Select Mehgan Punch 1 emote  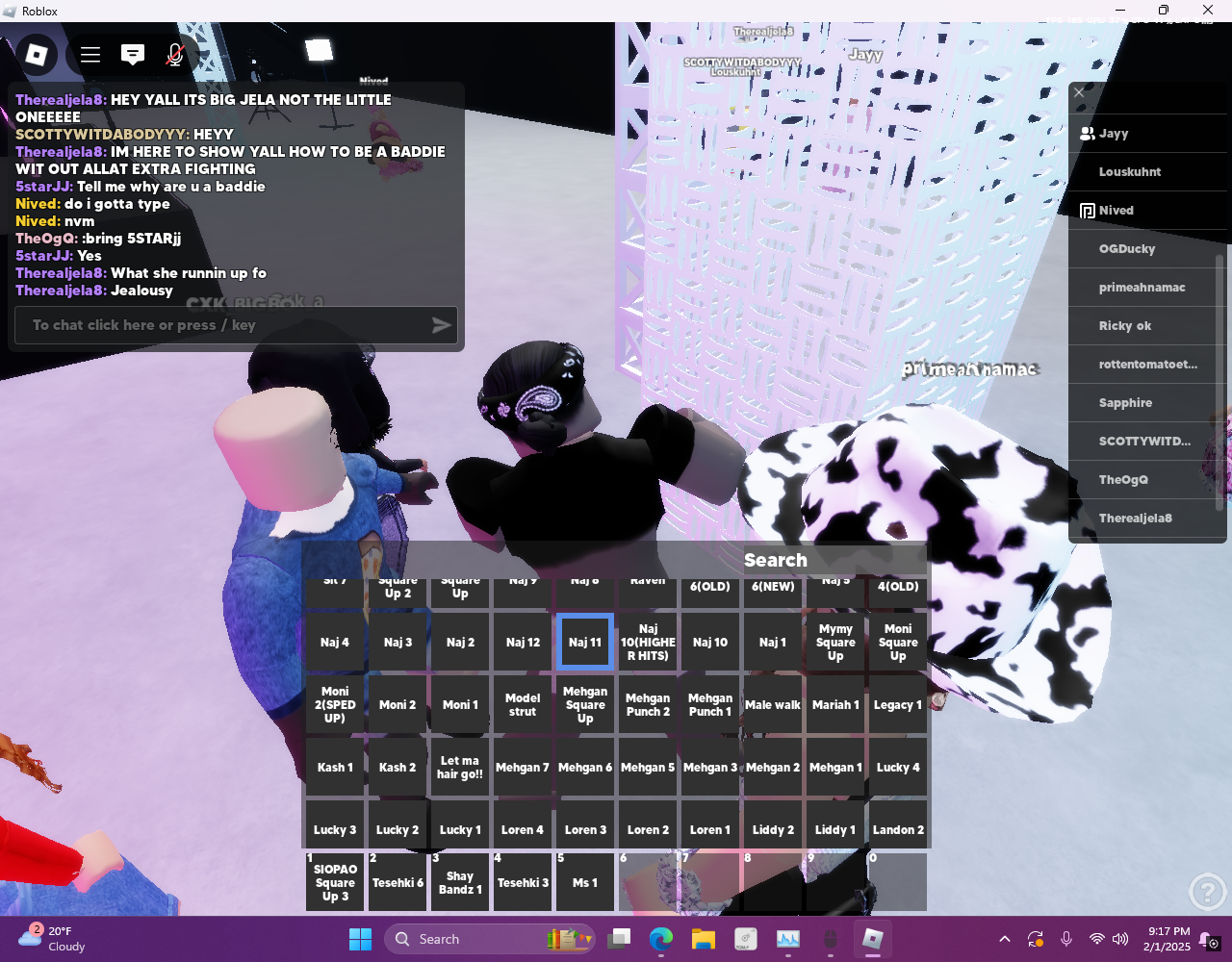pyautogui.click(x=710, y=705)
